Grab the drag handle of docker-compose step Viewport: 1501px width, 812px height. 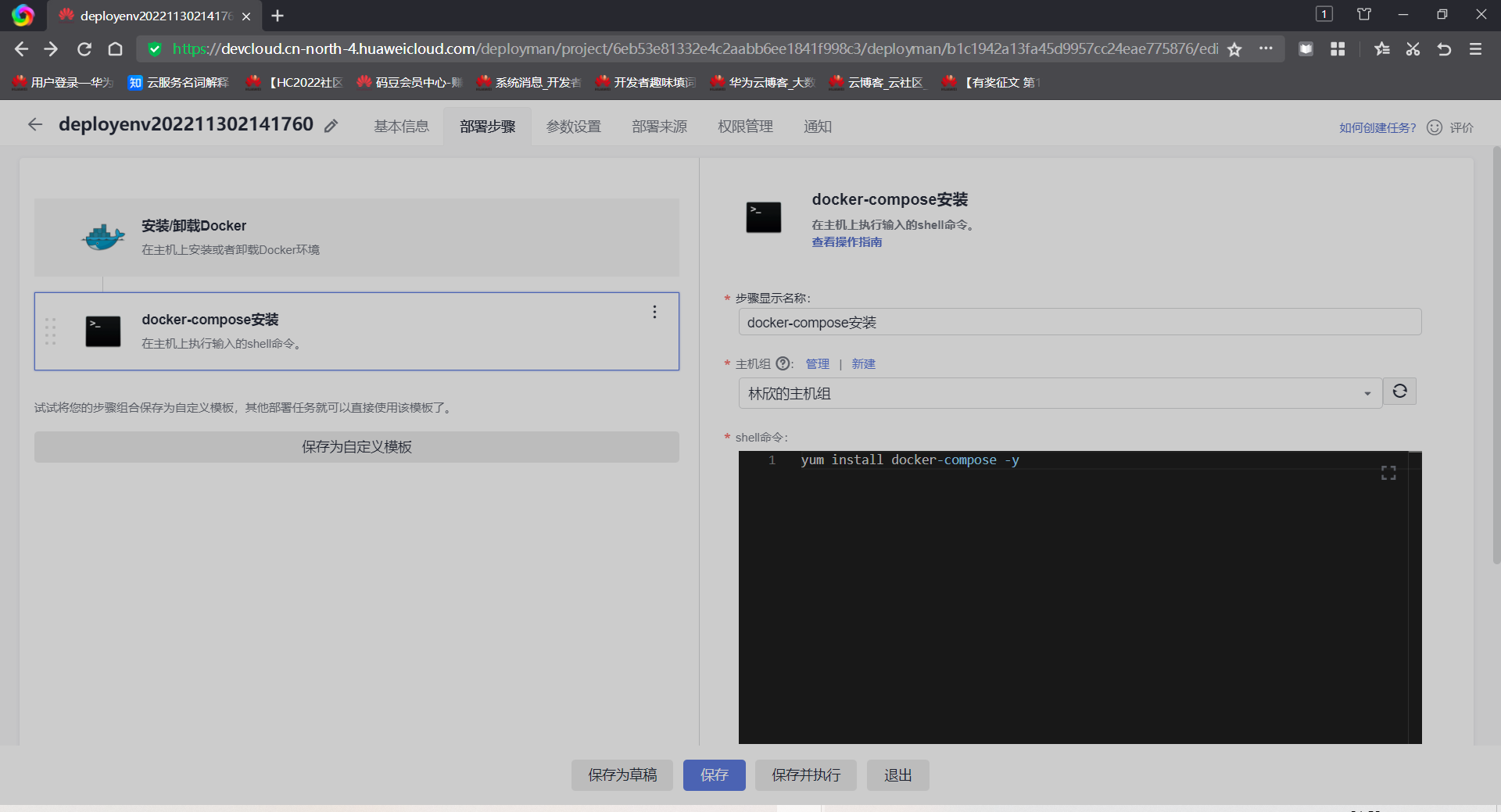tap(51, 331)
